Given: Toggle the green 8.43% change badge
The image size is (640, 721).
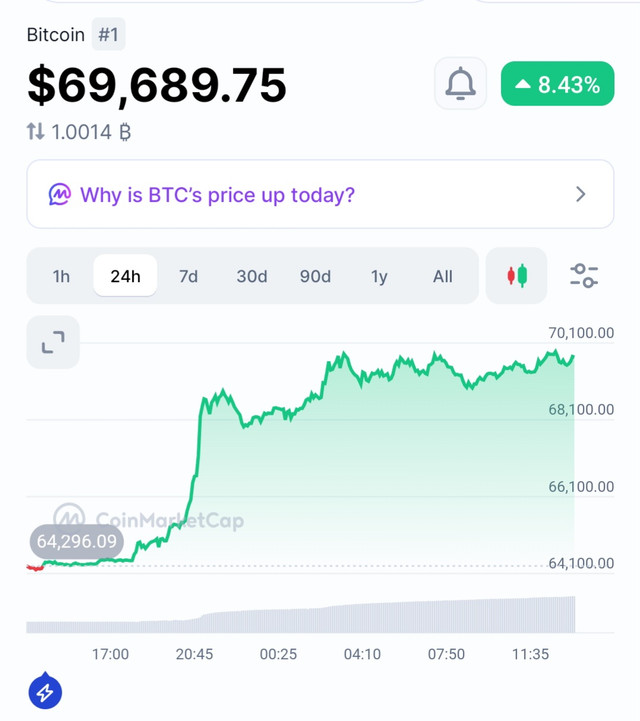Looking at the screenshot, I should click(557, 84).
